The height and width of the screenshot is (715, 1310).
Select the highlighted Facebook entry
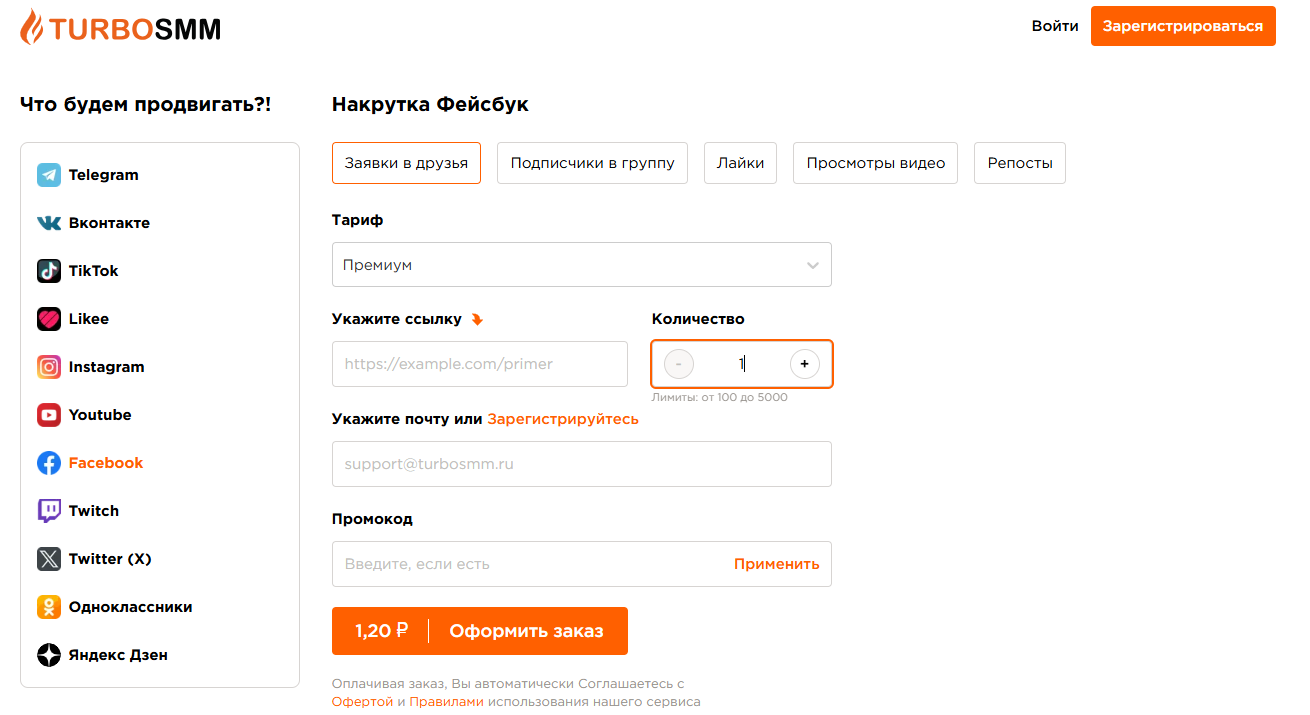[106, 463]
